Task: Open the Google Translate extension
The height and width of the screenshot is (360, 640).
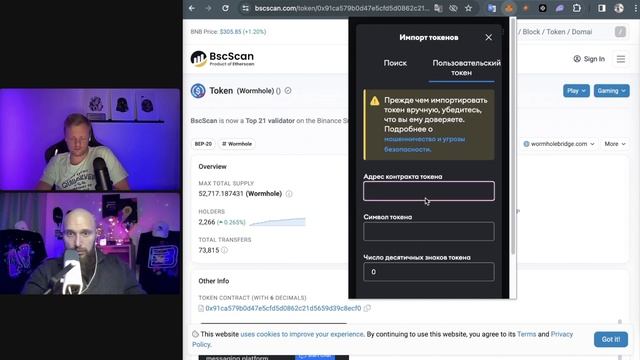Action: [x=492, y=8]
